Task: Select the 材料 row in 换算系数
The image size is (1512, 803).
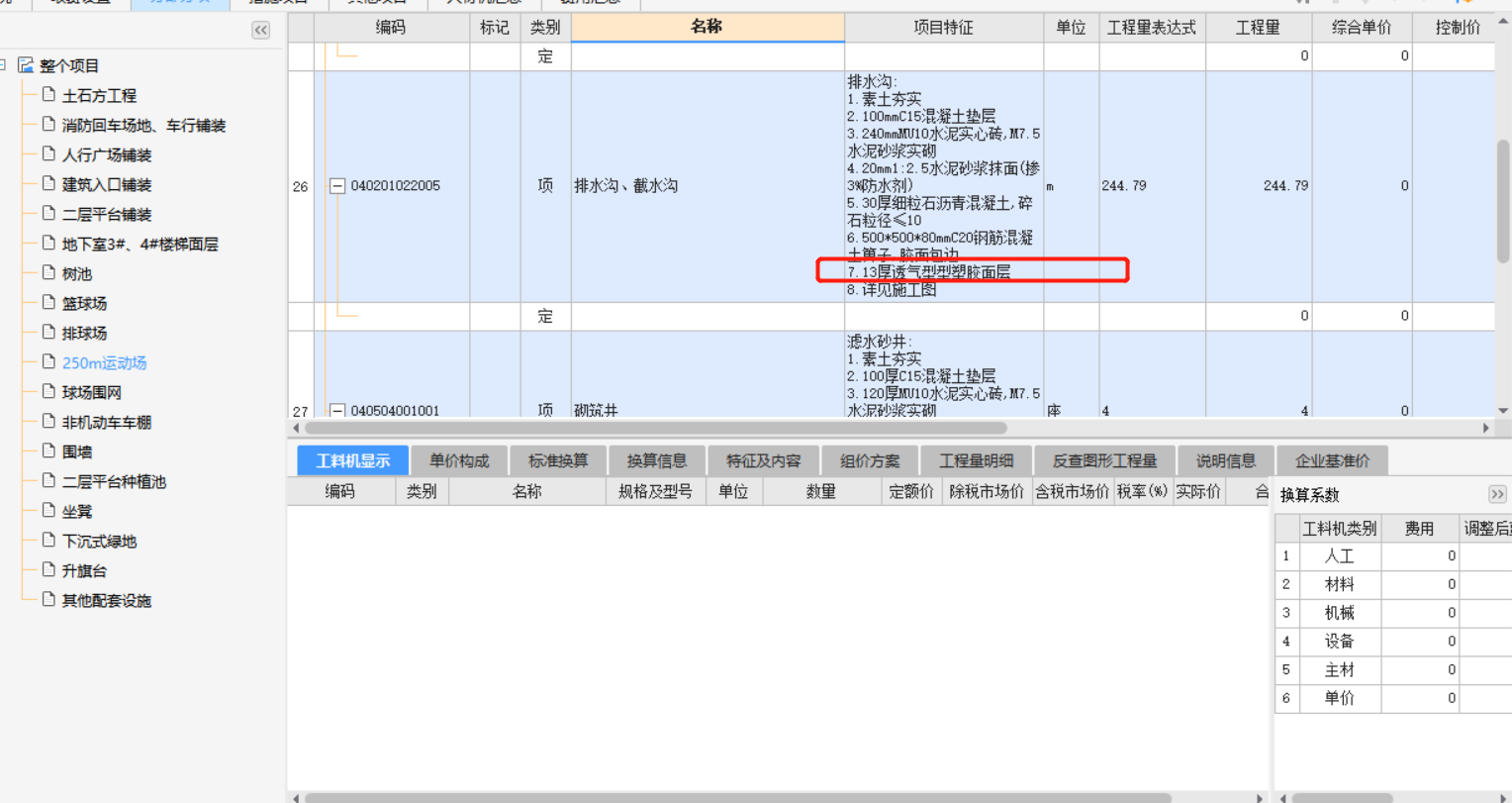Action: (1393, 584)
